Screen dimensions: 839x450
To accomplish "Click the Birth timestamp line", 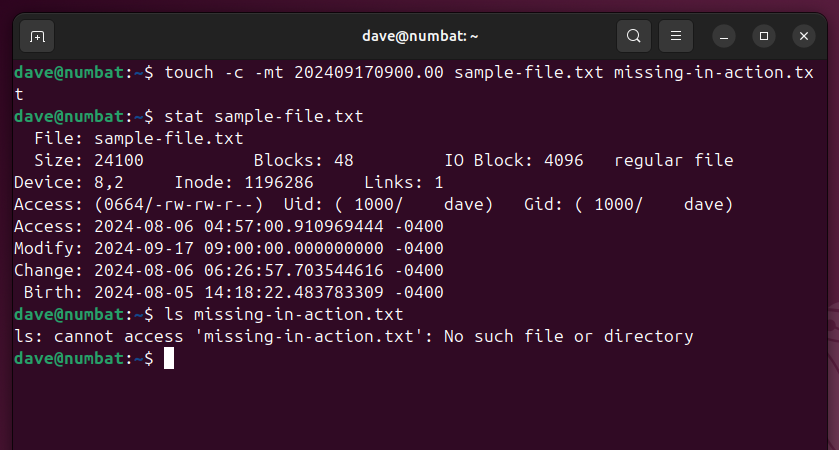I will pos(233,292).
